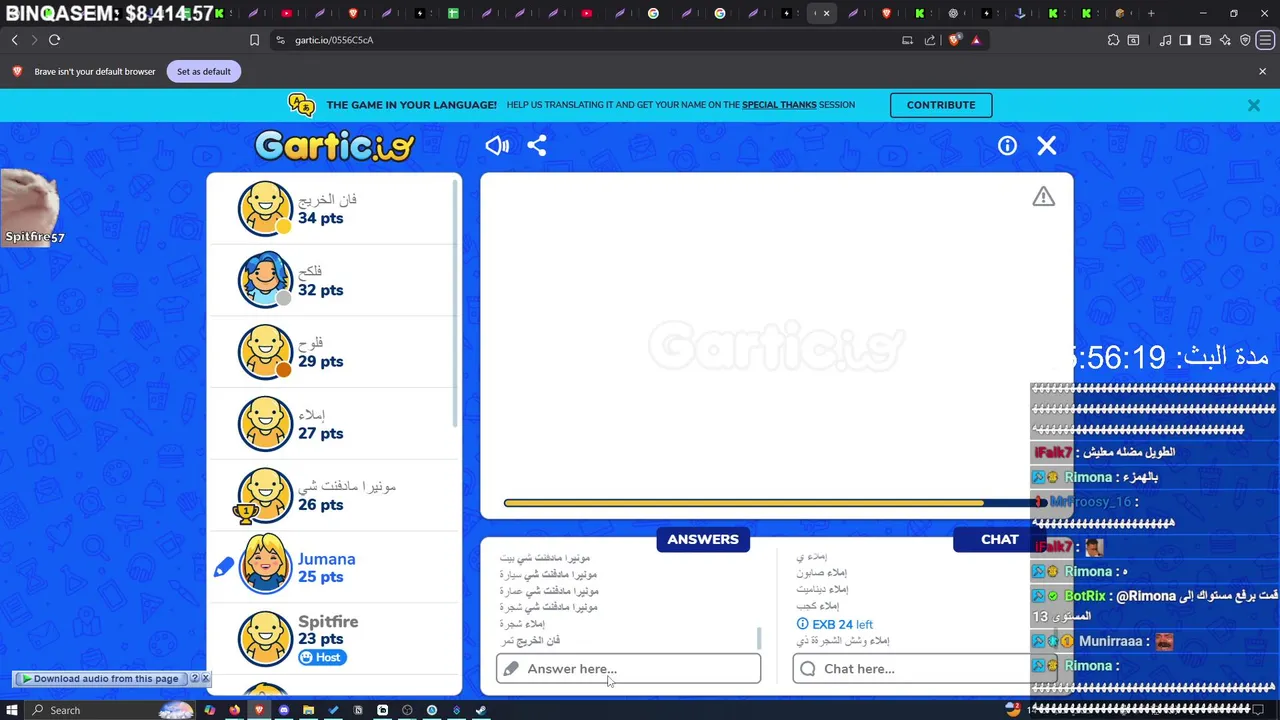Select the player with 32 pts

pyautogui.click(x=335, y=280)
